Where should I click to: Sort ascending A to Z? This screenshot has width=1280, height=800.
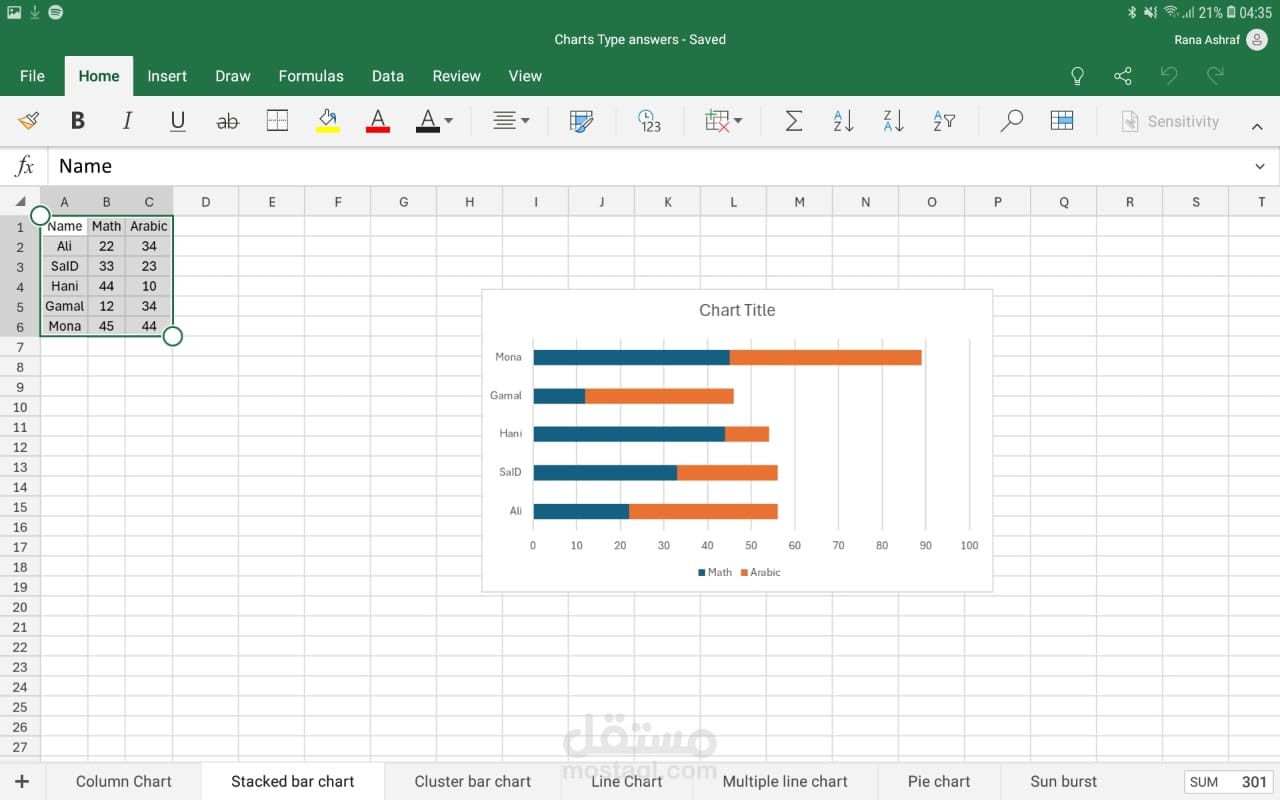pos(843,122)
